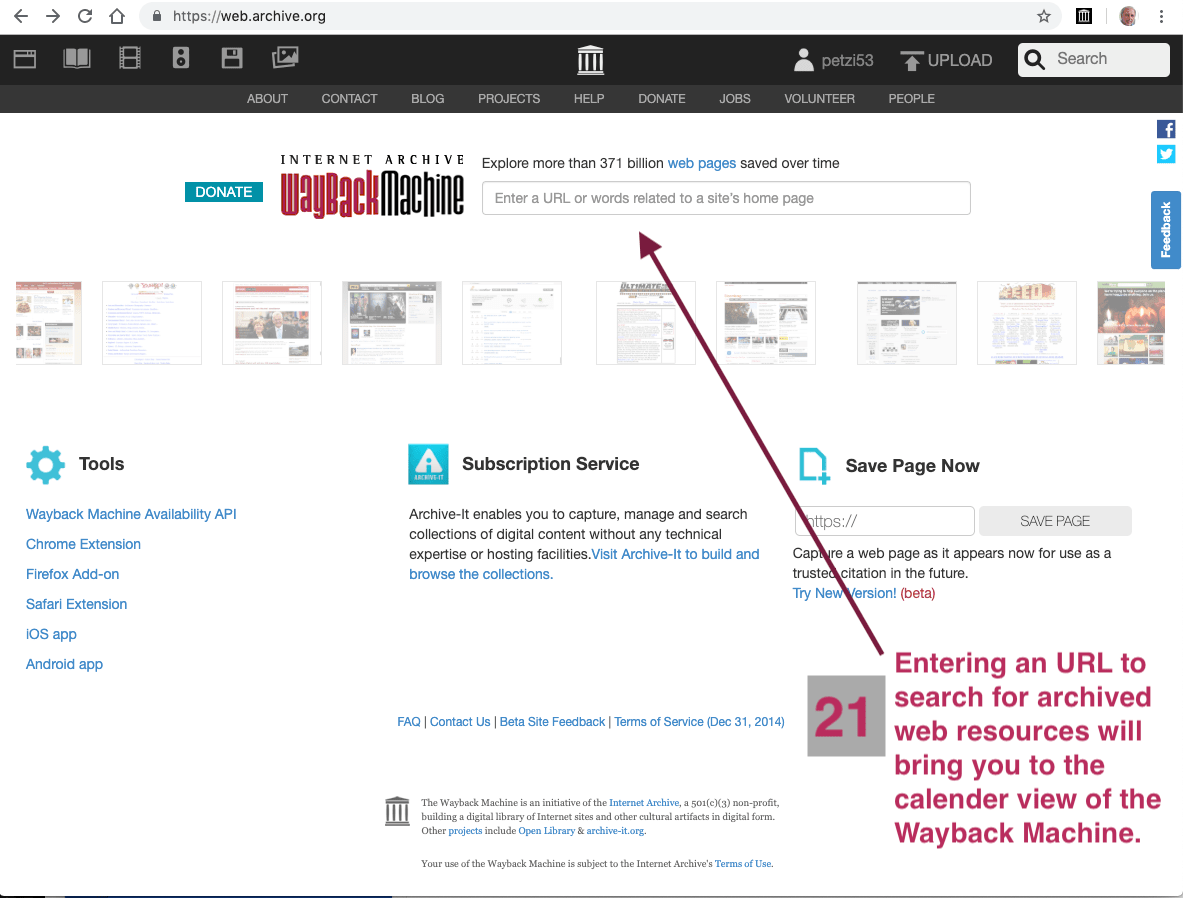Image resolution: width=1183 pixels, height=898 pixels.
Task: Click the Video film strip icon
Action: coord(130,59)
